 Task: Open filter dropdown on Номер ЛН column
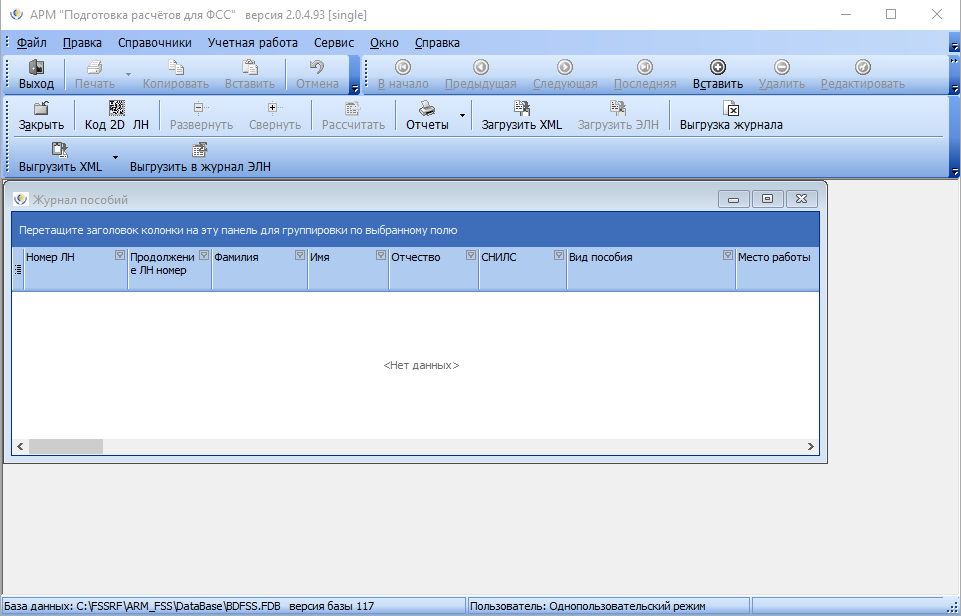point(120,256)
